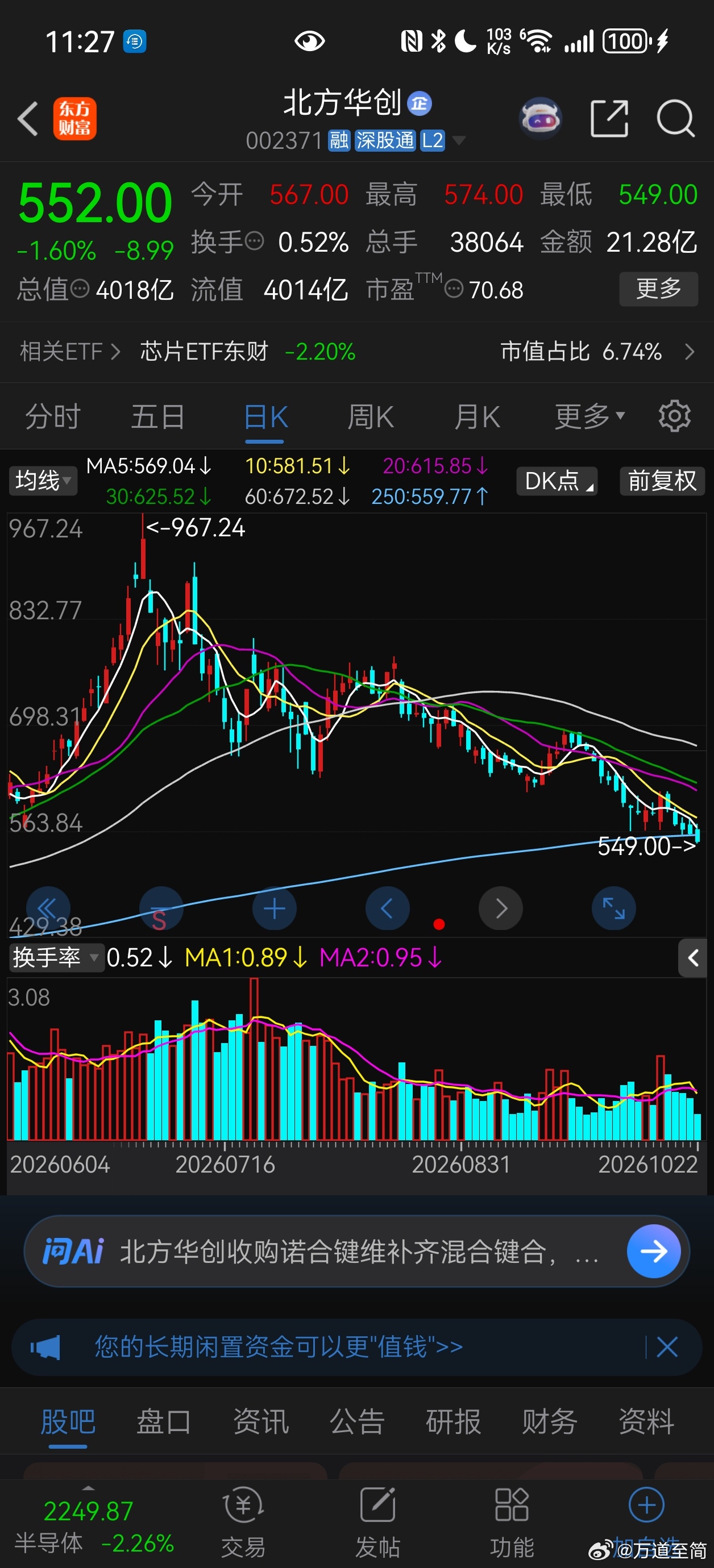This screenshot has height=1568, width=714.
Task: Open the 换手率 sub-indicator dropdown
Action: tap(56, 957)
